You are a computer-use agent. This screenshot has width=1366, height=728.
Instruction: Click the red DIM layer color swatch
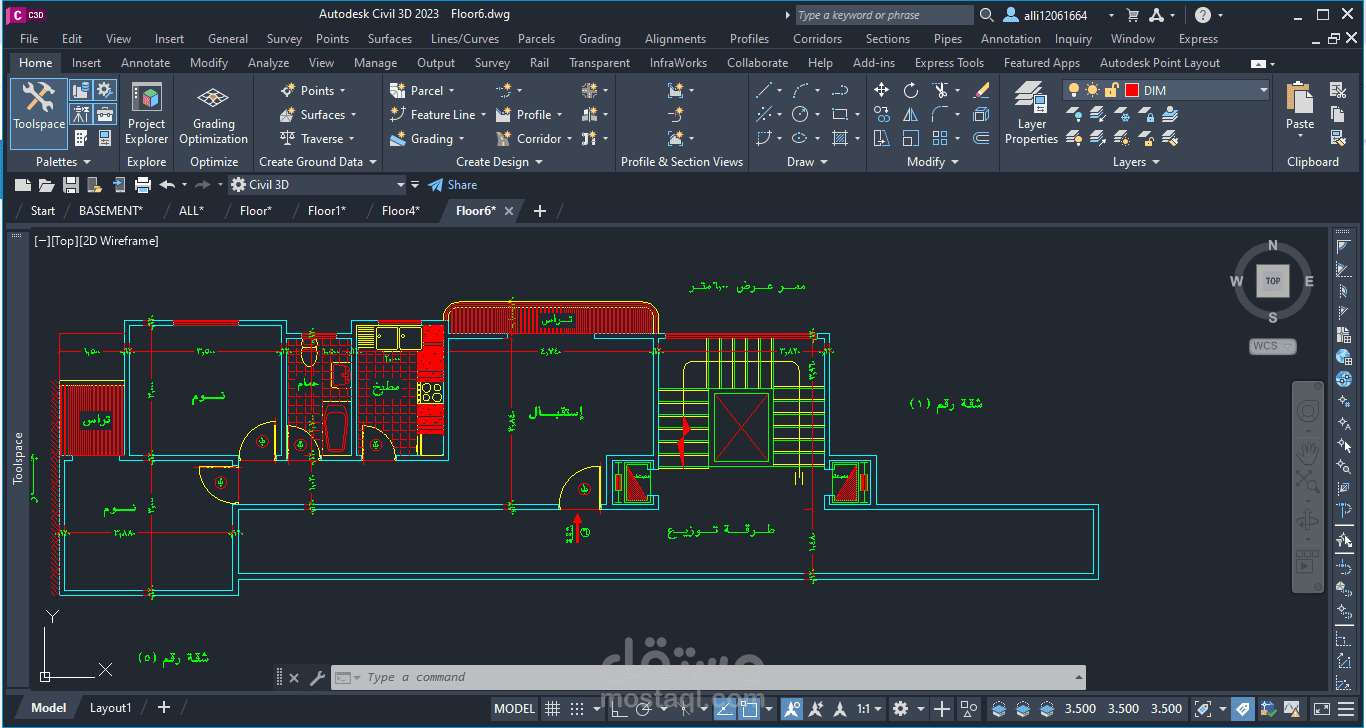point(1132,90)
